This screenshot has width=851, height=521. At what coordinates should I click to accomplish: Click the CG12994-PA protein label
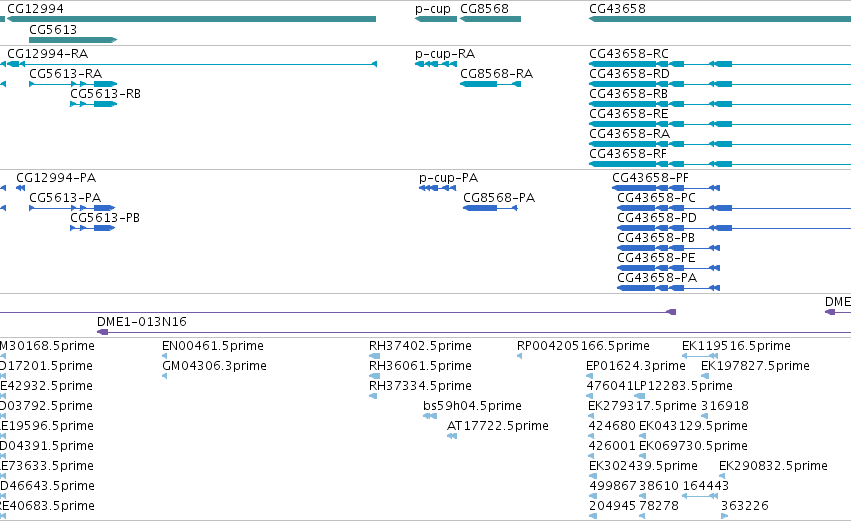coord(56,178)
